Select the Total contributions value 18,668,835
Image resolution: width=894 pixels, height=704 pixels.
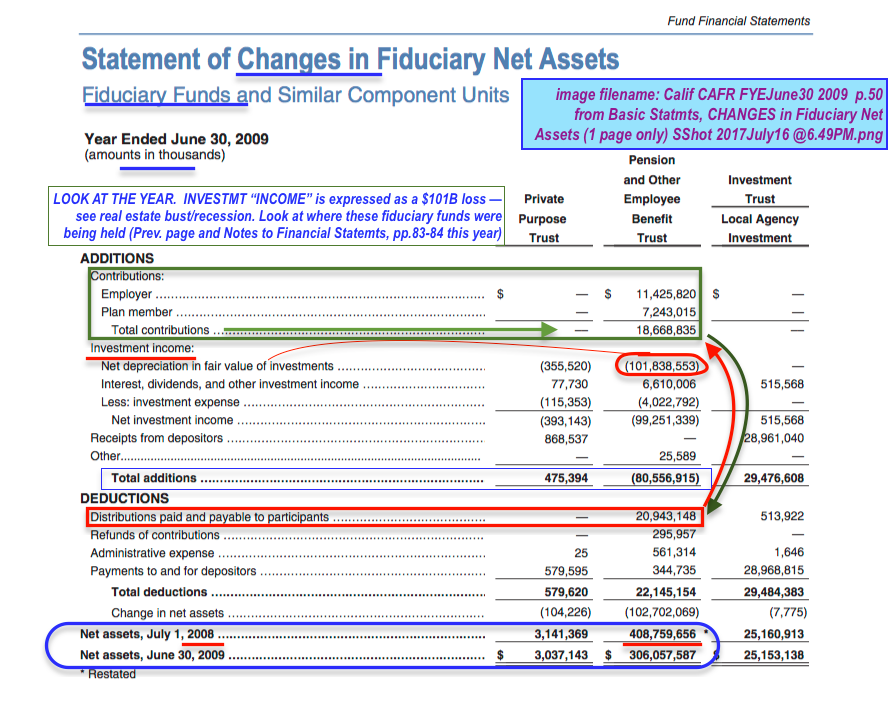[666, 329]
